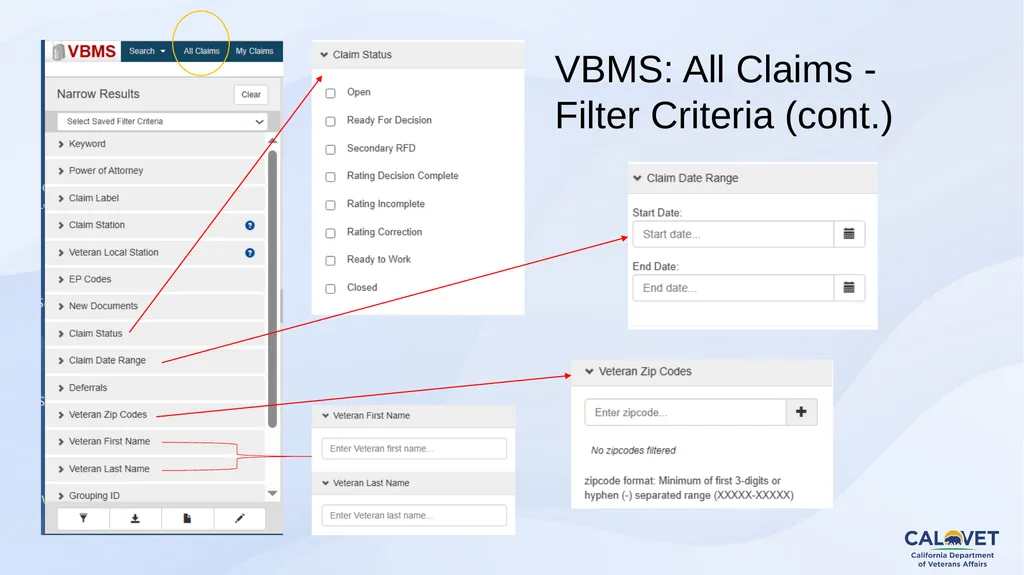Open calendar picker for Start Date
This screenshot has height=575, width=1024.
point(849,234)
